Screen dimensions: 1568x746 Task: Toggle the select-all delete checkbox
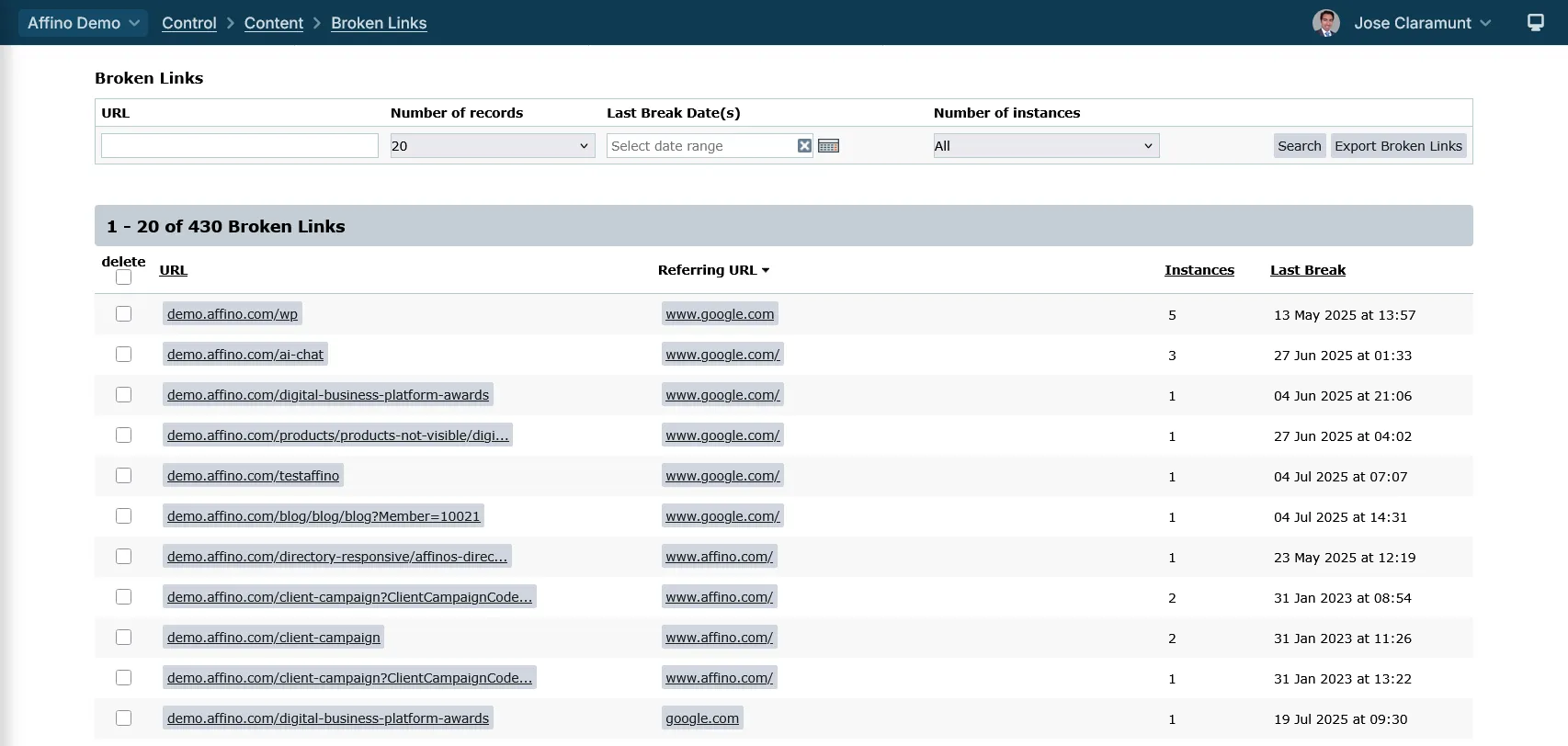(124, 277)
